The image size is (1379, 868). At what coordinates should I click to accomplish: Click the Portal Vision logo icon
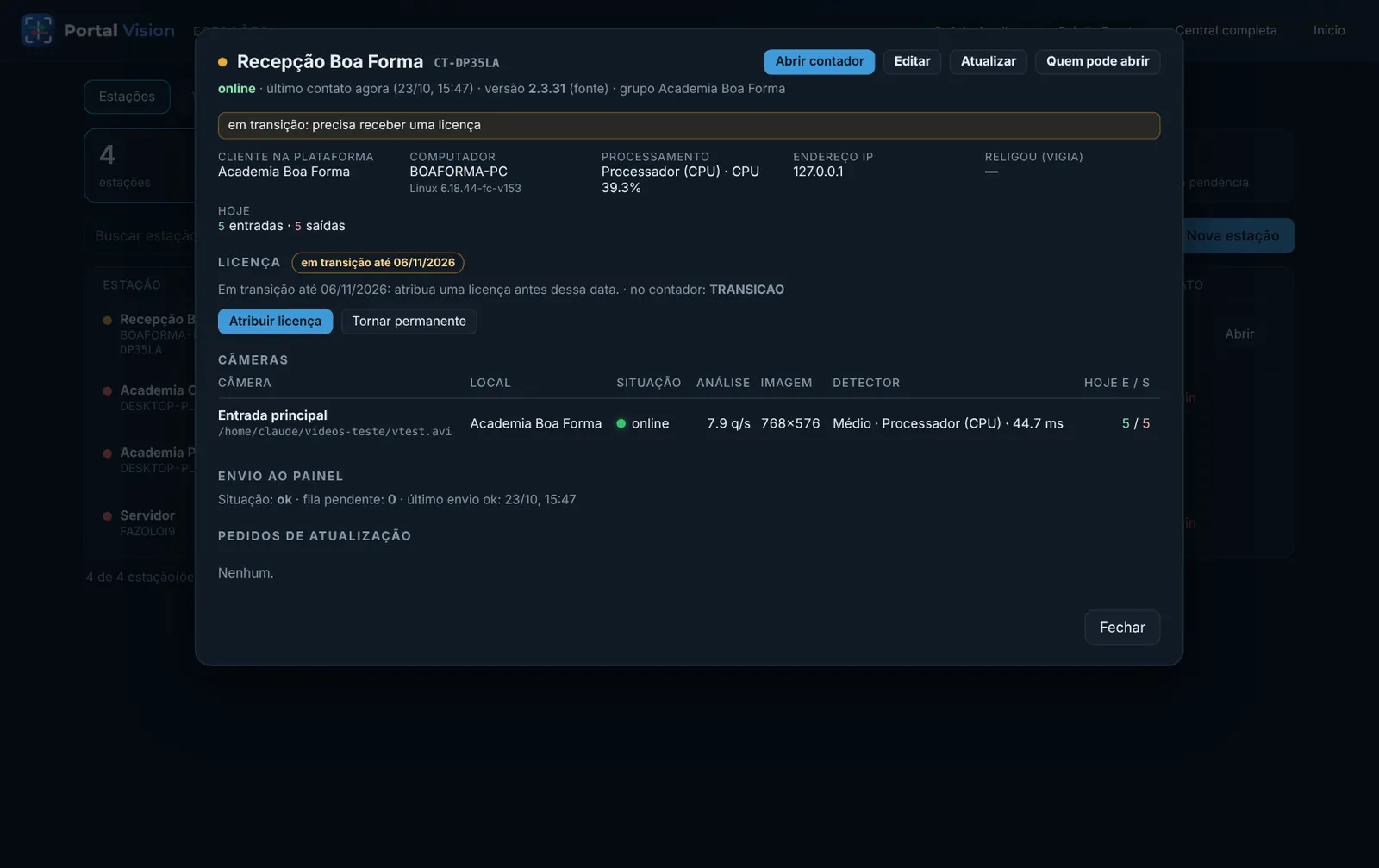click(37, 30)
